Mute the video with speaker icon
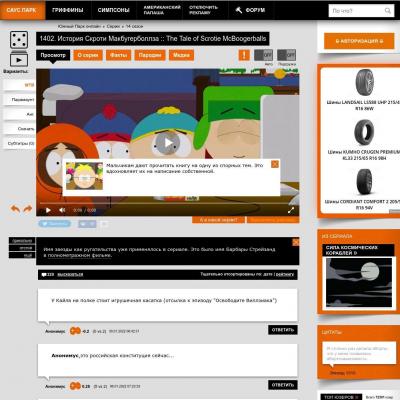Image resolution: width=400 pixels, height=400 pixels. pyautogui.click(x=62, y=210)
